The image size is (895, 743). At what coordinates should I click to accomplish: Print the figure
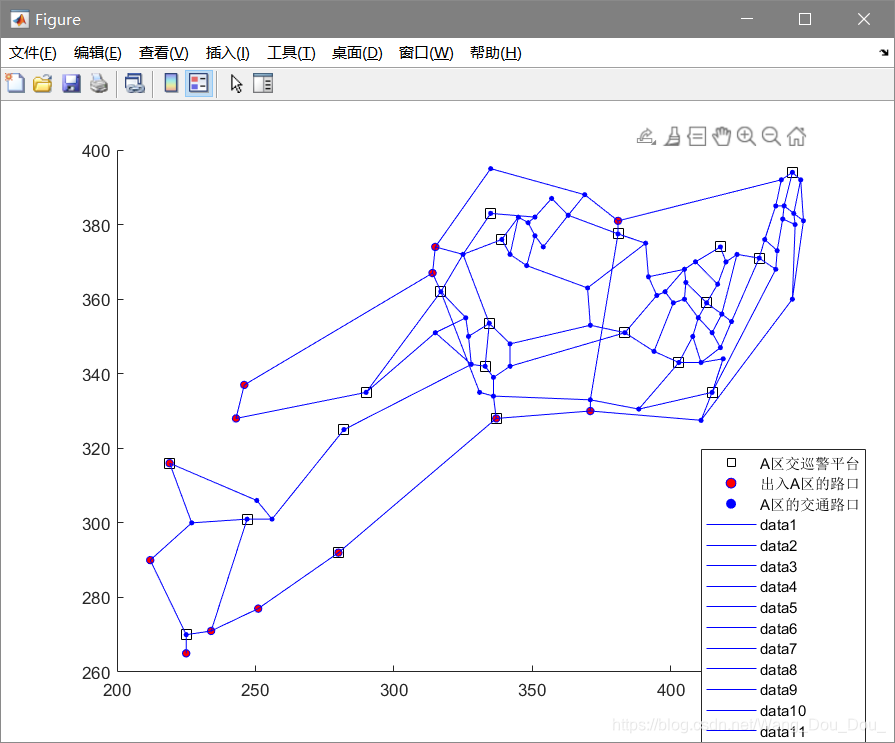(x=97, y=83)
